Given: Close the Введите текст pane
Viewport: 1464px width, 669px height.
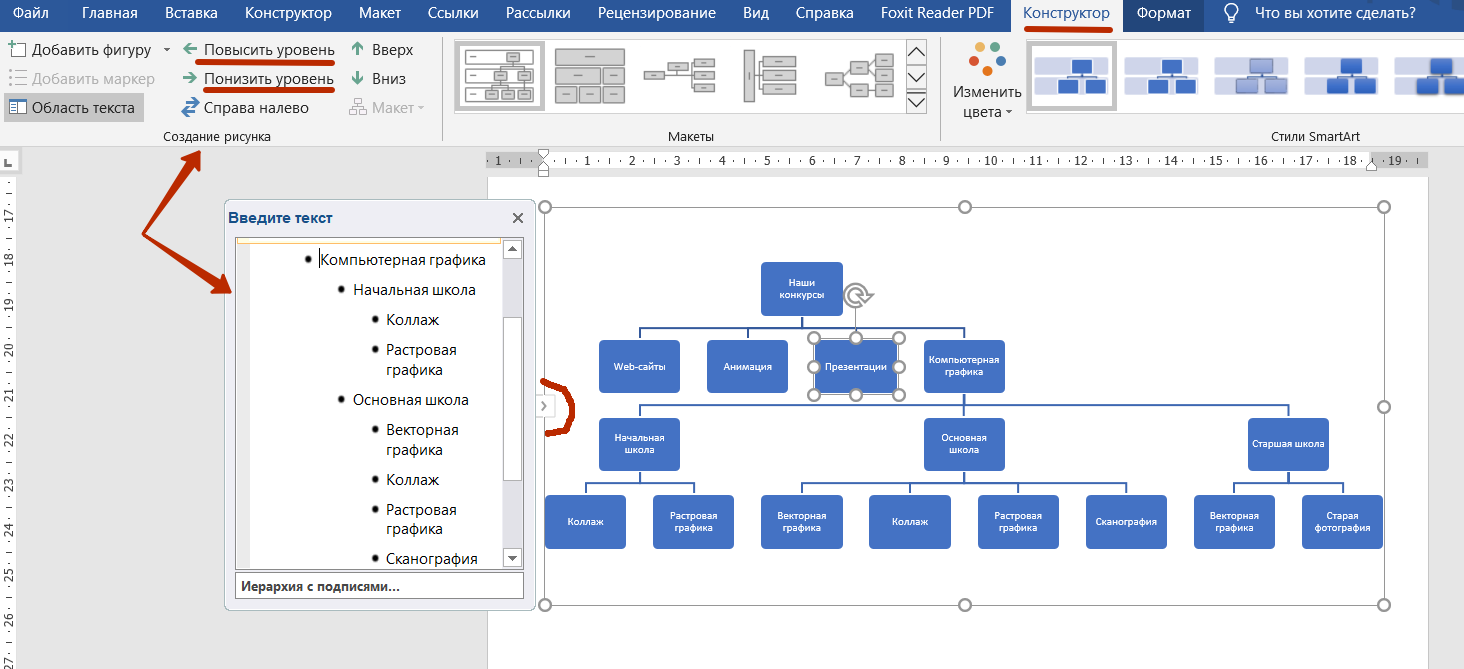Looking at the screenshot, I should point(518,218).
